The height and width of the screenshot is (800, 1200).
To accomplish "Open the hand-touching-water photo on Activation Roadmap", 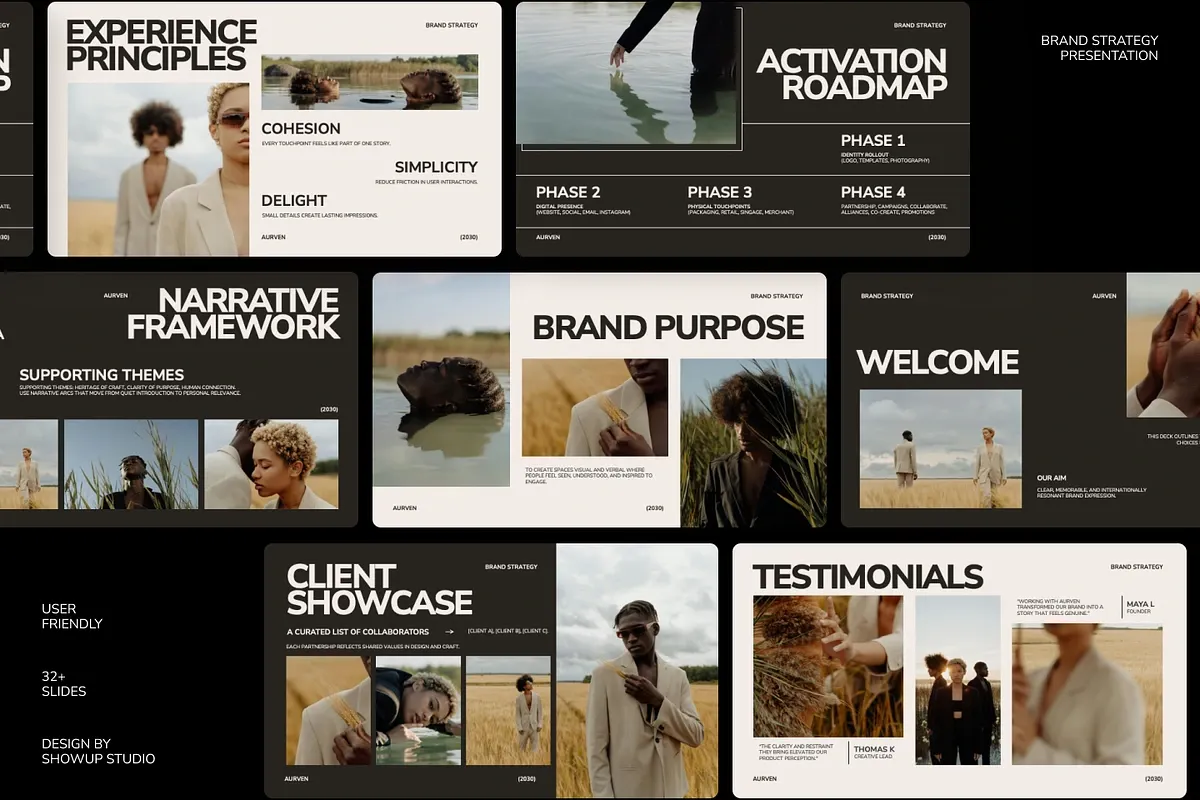I will [628, 72].
